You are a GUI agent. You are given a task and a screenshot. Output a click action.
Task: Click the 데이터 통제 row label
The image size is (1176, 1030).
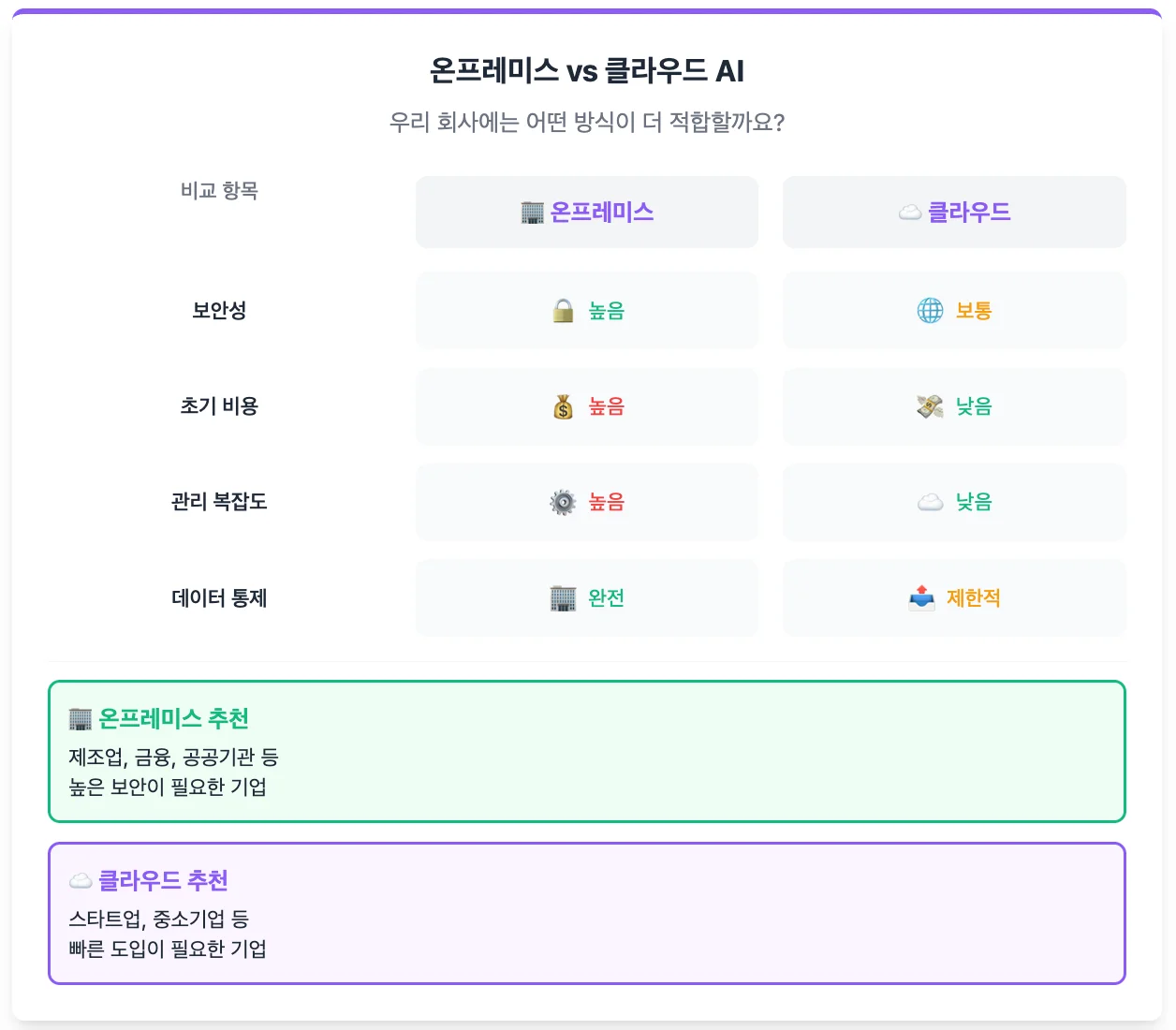click(x=219, y=598)
